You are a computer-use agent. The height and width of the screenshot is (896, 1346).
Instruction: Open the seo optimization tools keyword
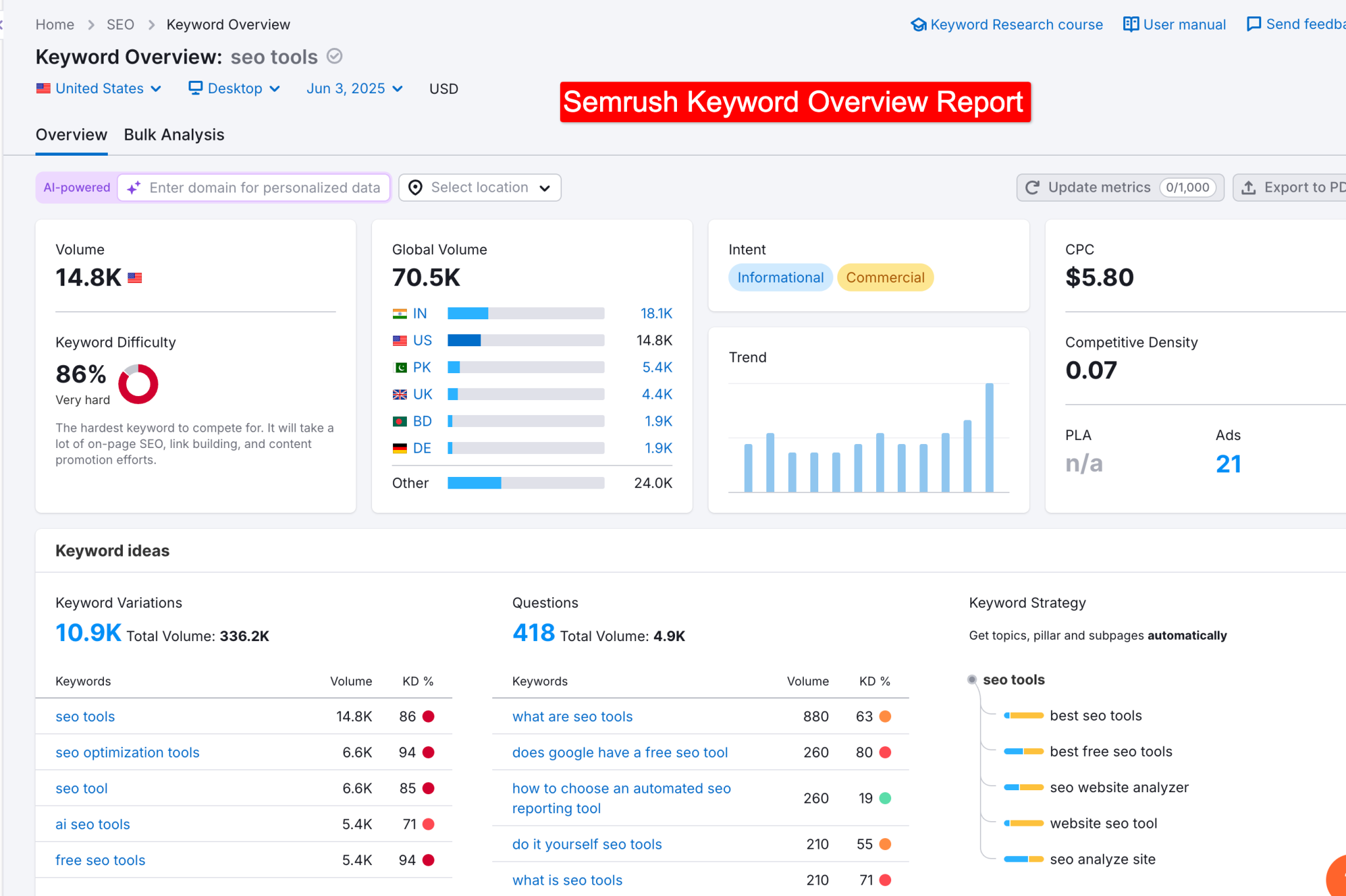click(128, 752)
